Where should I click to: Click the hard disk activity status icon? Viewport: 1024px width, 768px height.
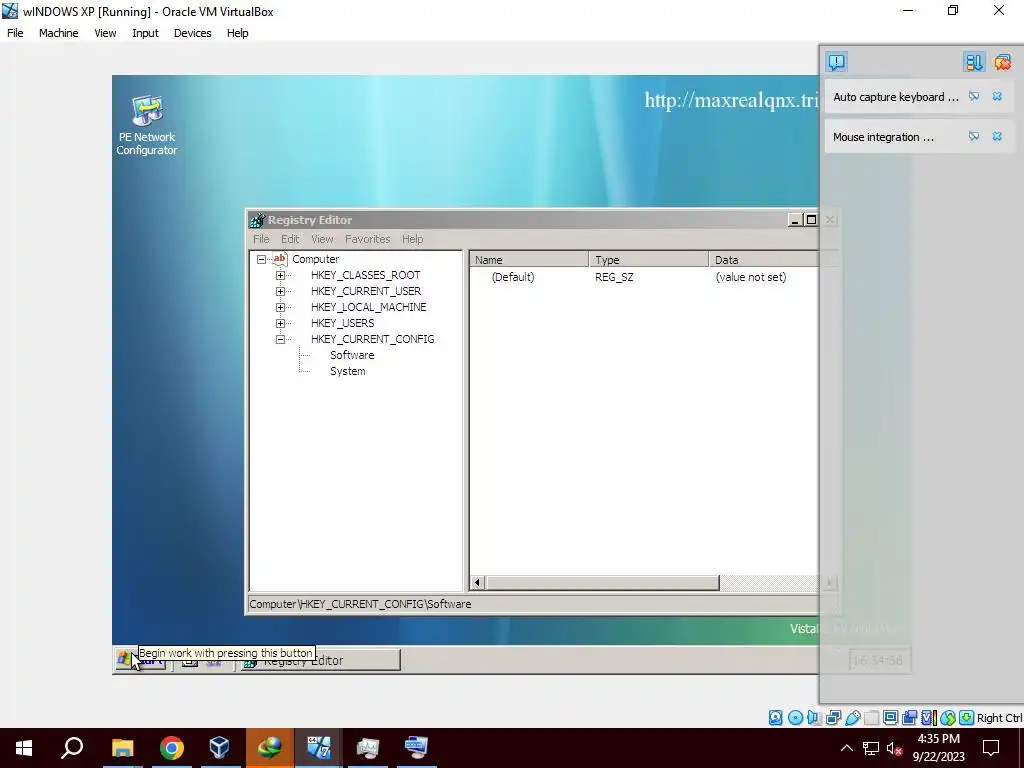[775, 718]
